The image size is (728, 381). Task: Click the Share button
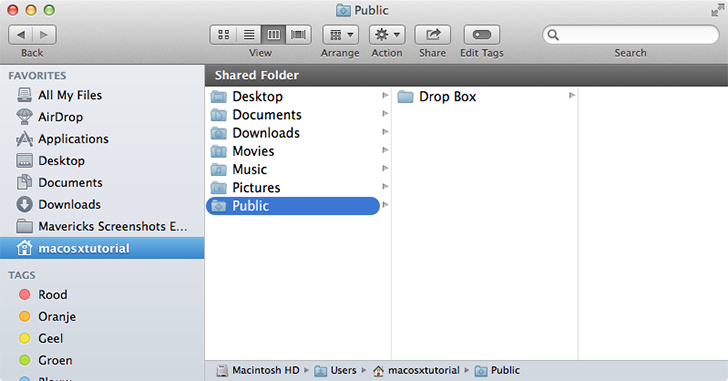coord(432,35)
